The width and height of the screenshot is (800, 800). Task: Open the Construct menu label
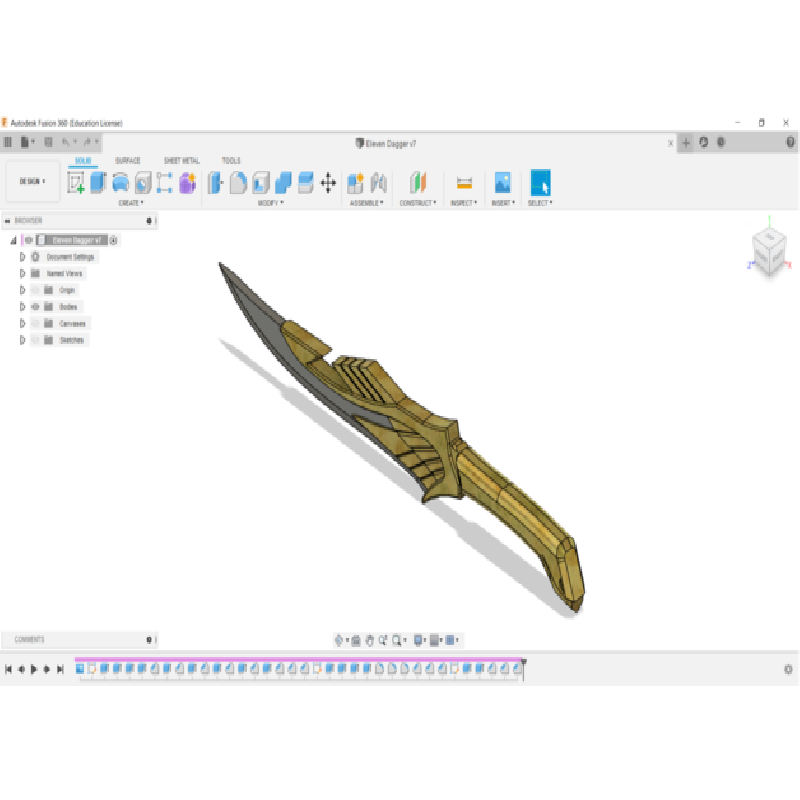tap(418, 203)
